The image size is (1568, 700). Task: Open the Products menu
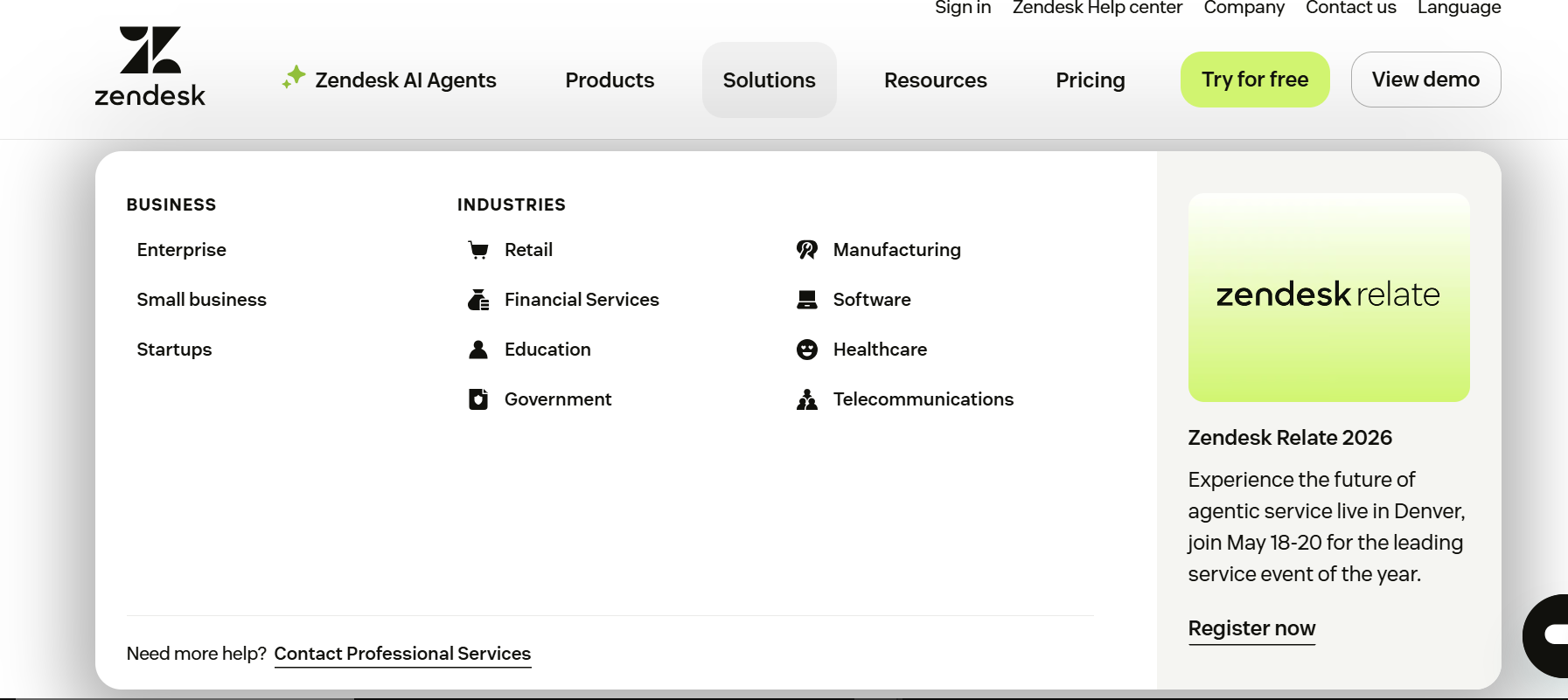(x=610, y=80)
